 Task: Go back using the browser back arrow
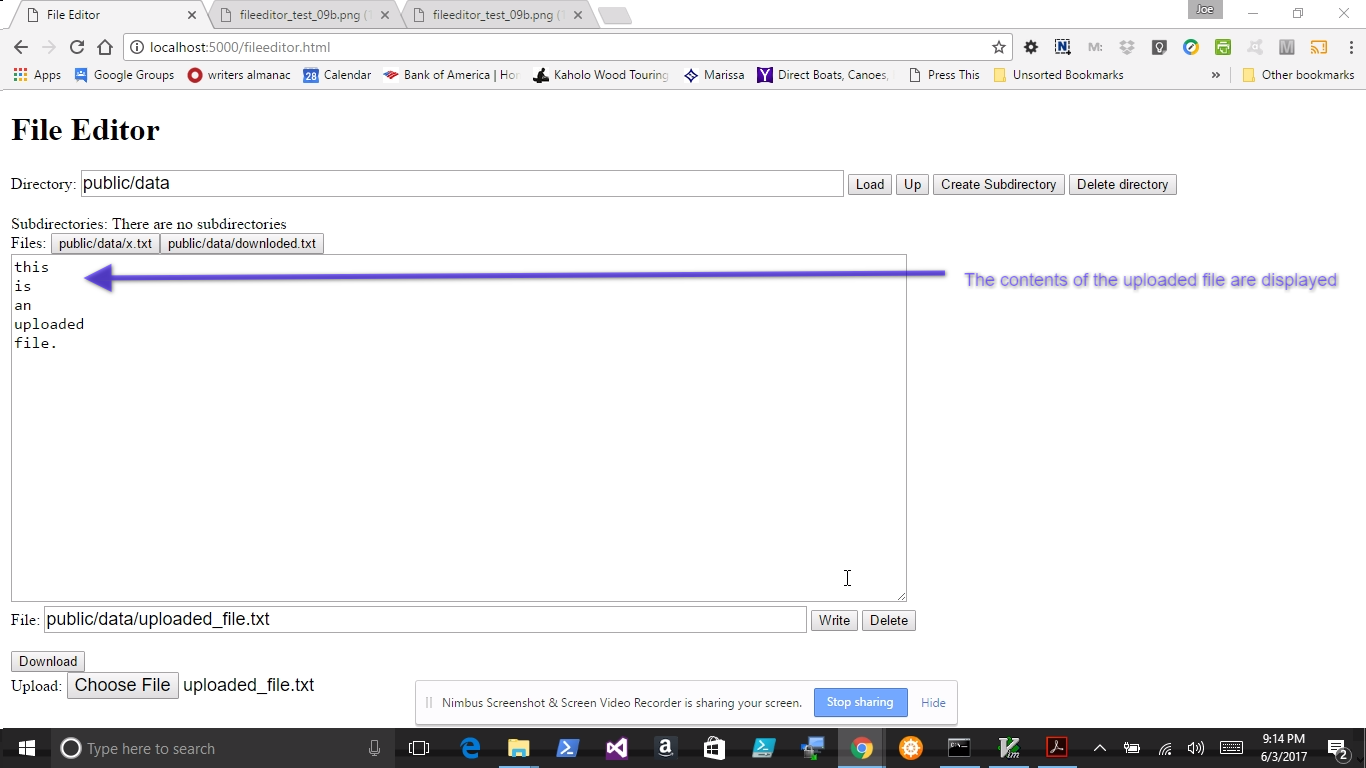(21, 47)
